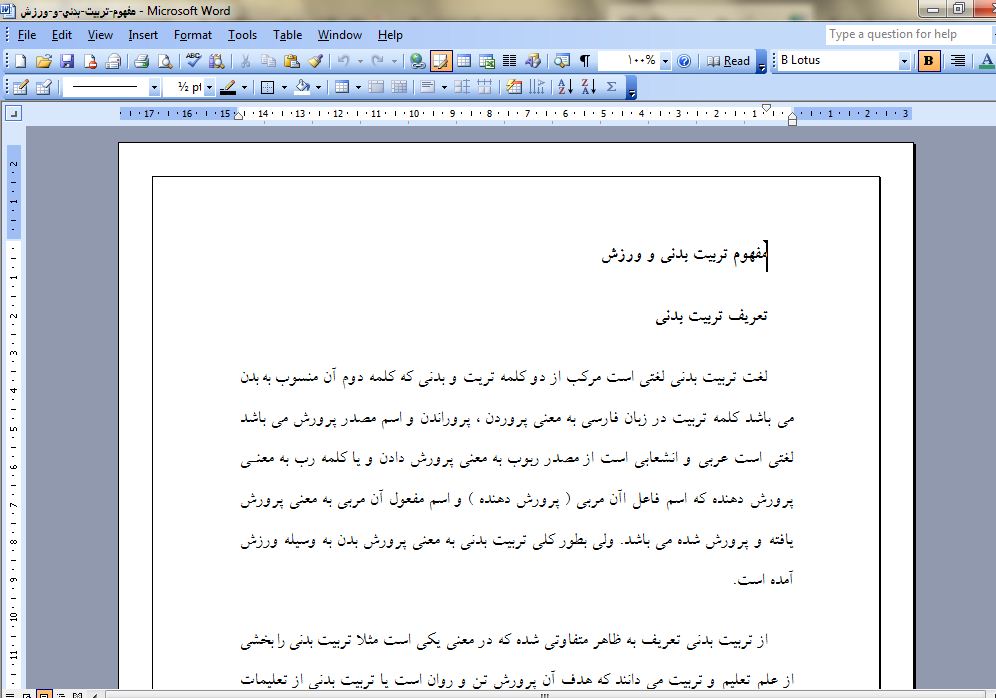The image size is (996, 698).
Task: Toggle Bold formatting button
Action: click(929, 61)
